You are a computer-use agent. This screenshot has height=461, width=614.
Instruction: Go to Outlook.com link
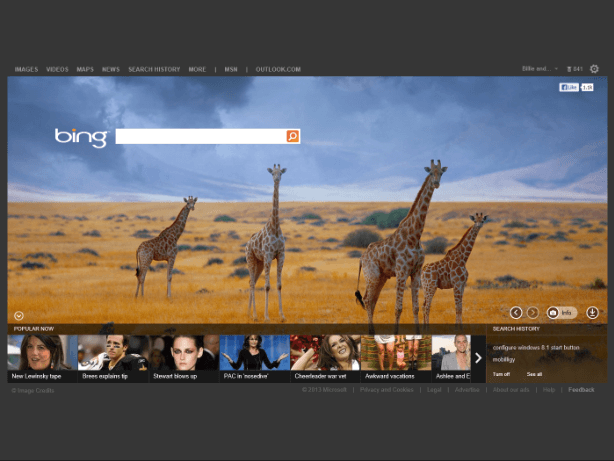point(278,69)
